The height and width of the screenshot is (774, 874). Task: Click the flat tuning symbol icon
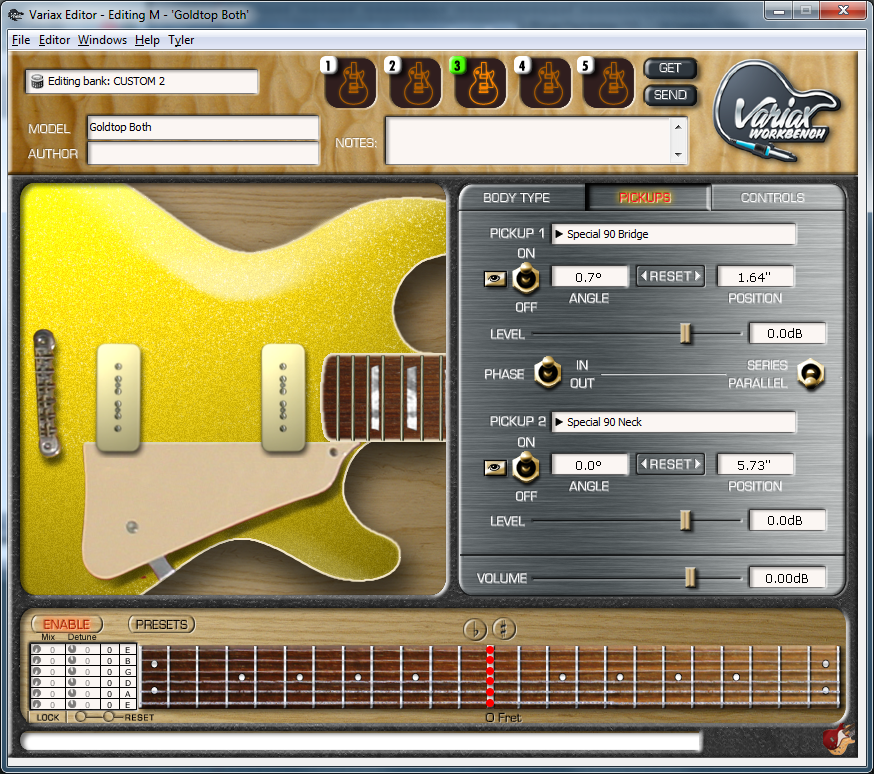click(x=475, y=629)
